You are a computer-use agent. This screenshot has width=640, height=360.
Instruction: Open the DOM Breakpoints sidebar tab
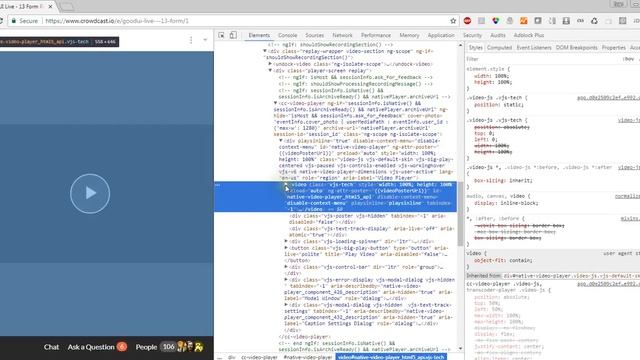pyautogui.click(x=576, y=48)
